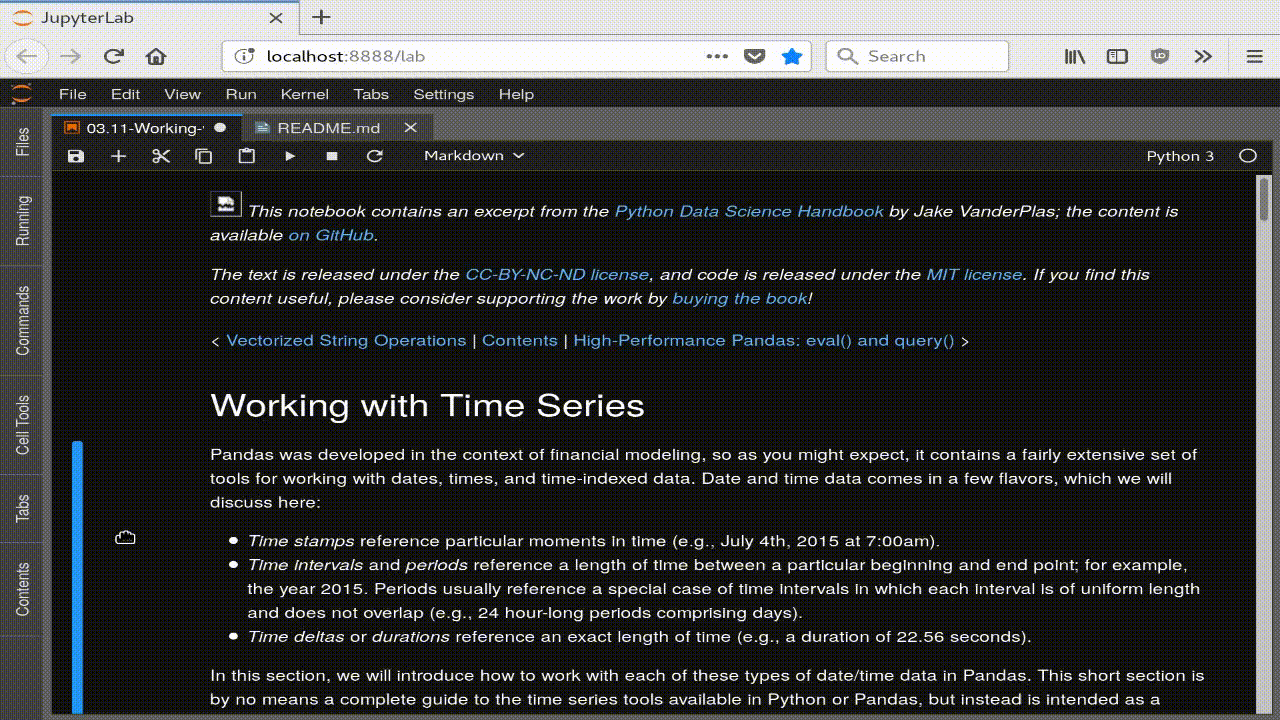Restart the kernel icon
Viewport: 1280px width, 720px height.
click(x=375, y=156)
